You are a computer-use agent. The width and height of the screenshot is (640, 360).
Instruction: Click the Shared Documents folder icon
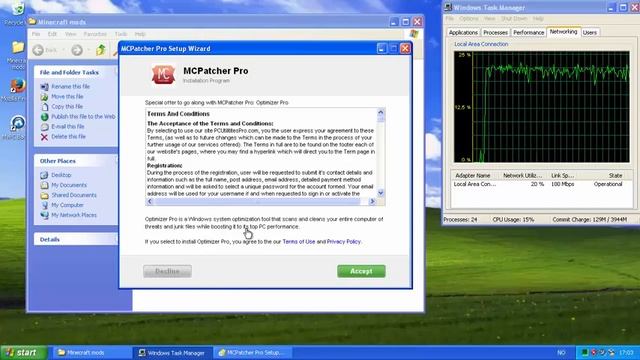[44, 195]
